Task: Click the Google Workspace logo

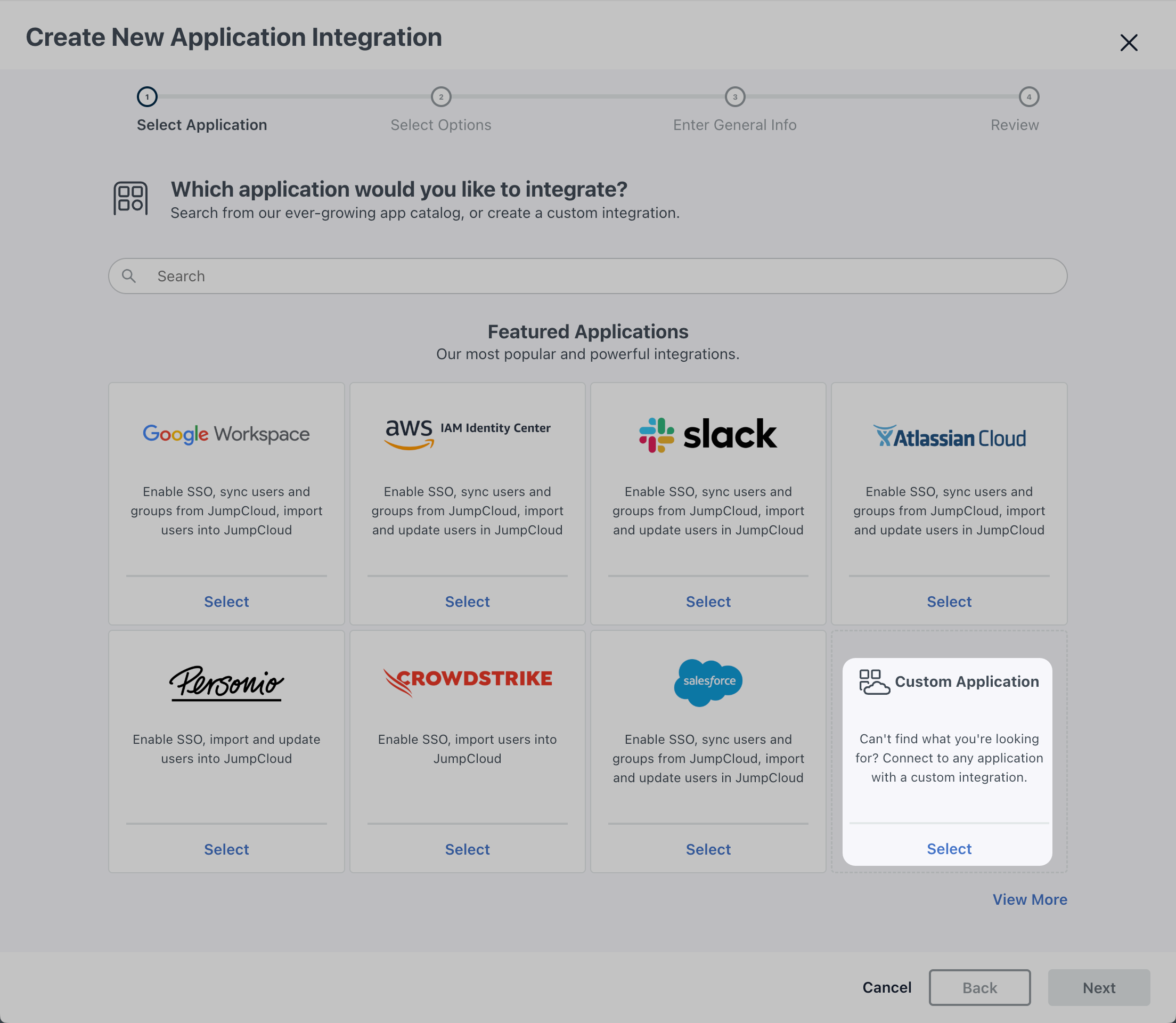Action: coord(226,434)
